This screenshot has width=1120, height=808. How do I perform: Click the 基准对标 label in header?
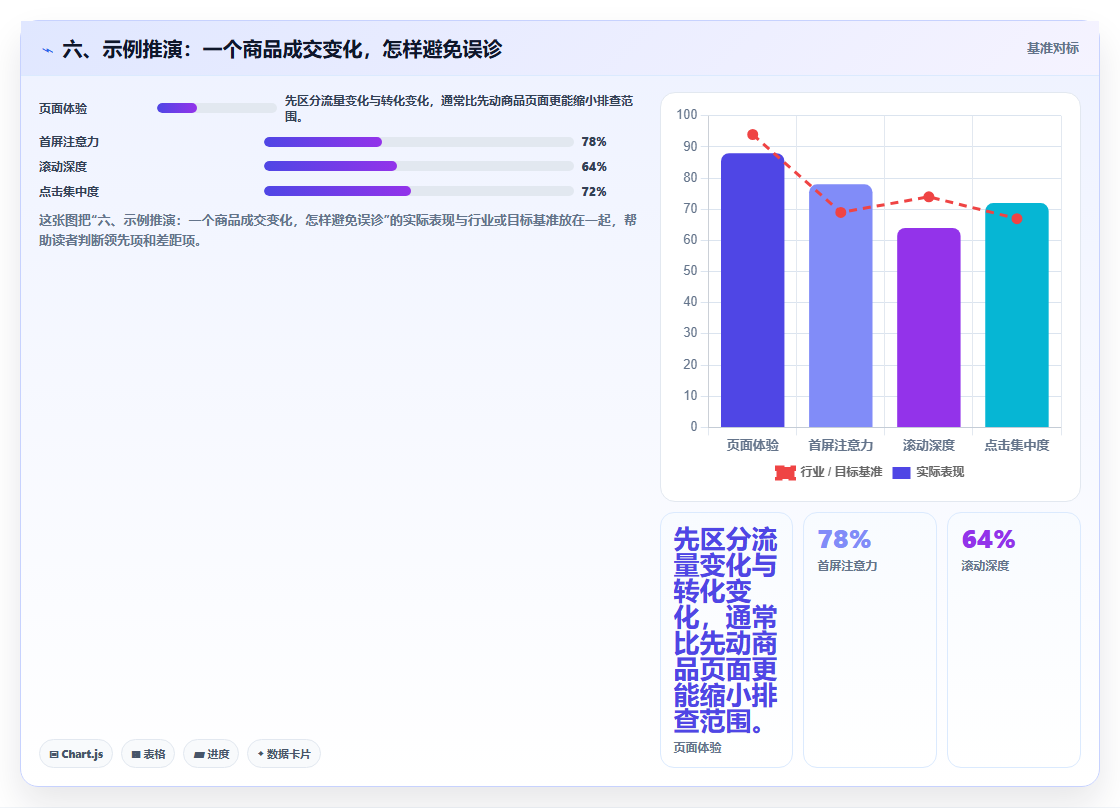pos(1053,49)
